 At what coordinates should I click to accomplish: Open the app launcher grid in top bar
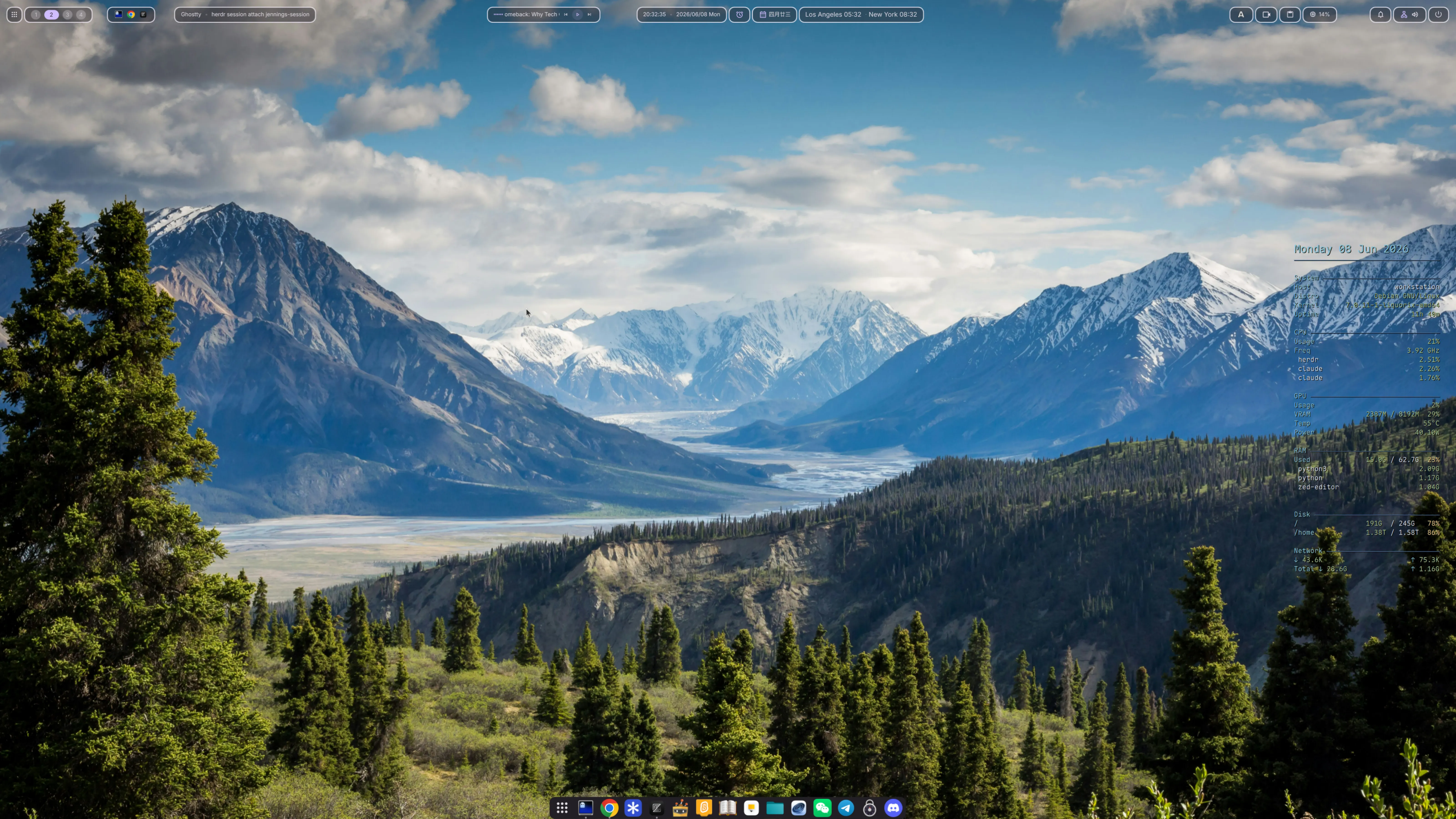(x=14, y=15)
